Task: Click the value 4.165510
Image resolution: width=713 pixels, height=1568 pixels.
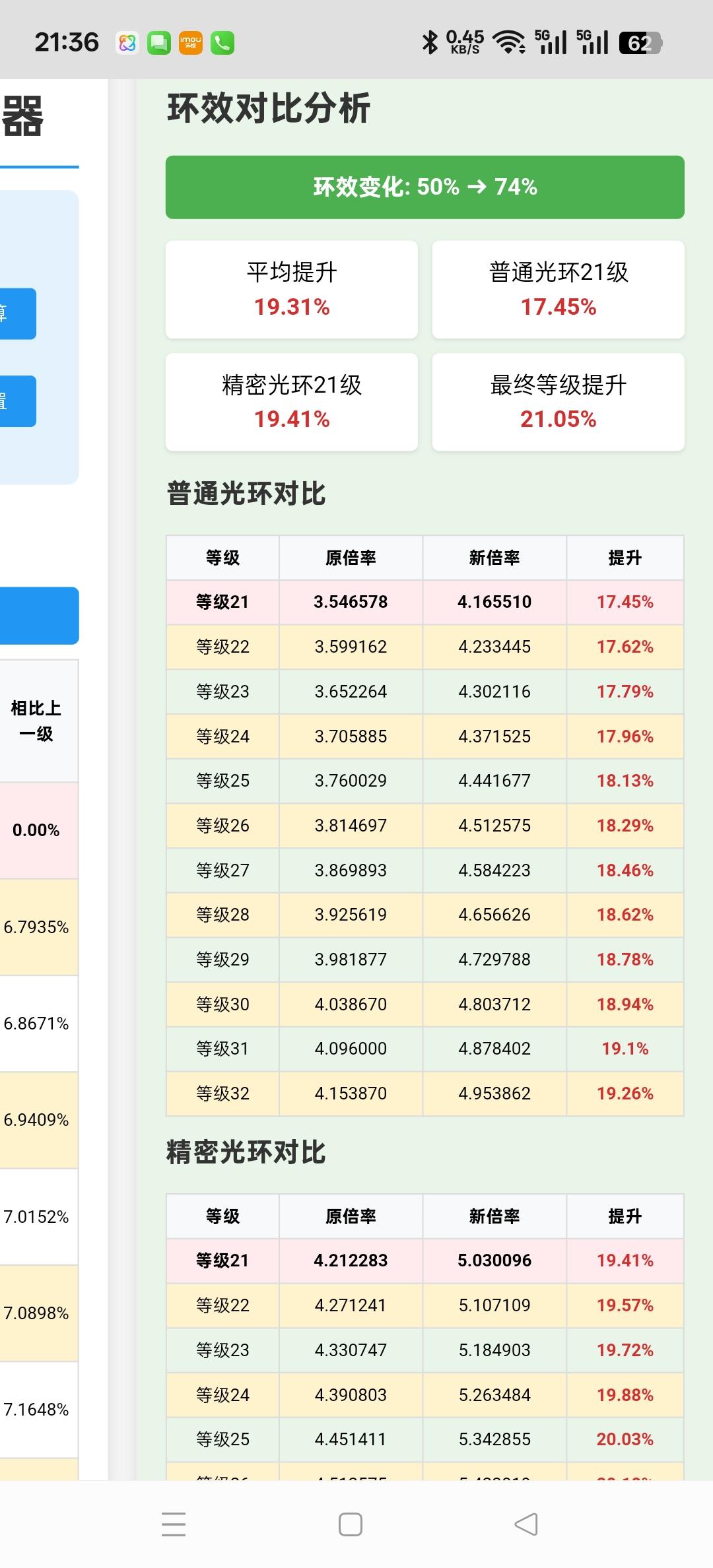Action: click(x=494, y=602)
